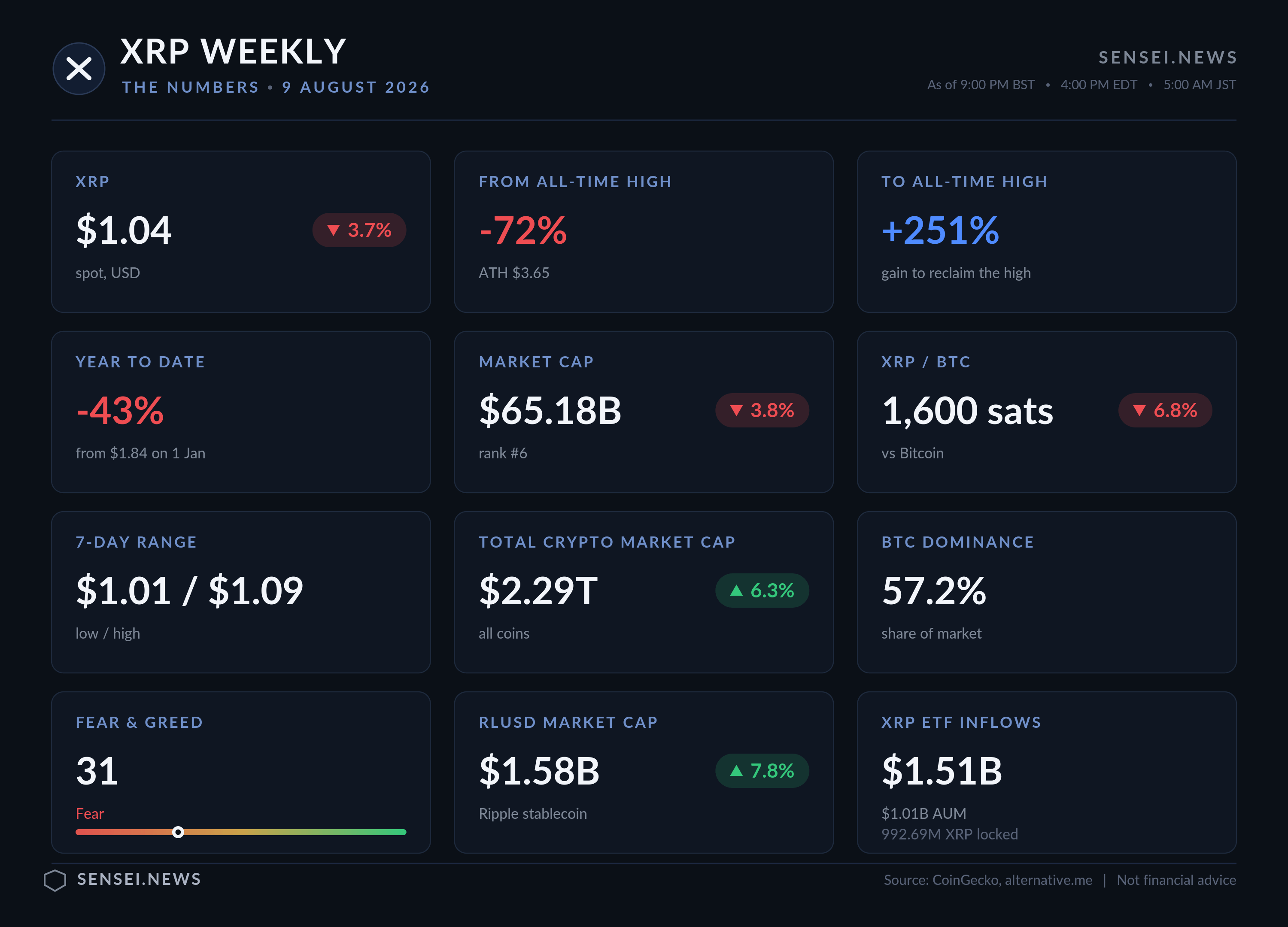Select the RLUSD market cap "$1.58B"
This screenshot has width=1288, height=927.
coord(540,771)
